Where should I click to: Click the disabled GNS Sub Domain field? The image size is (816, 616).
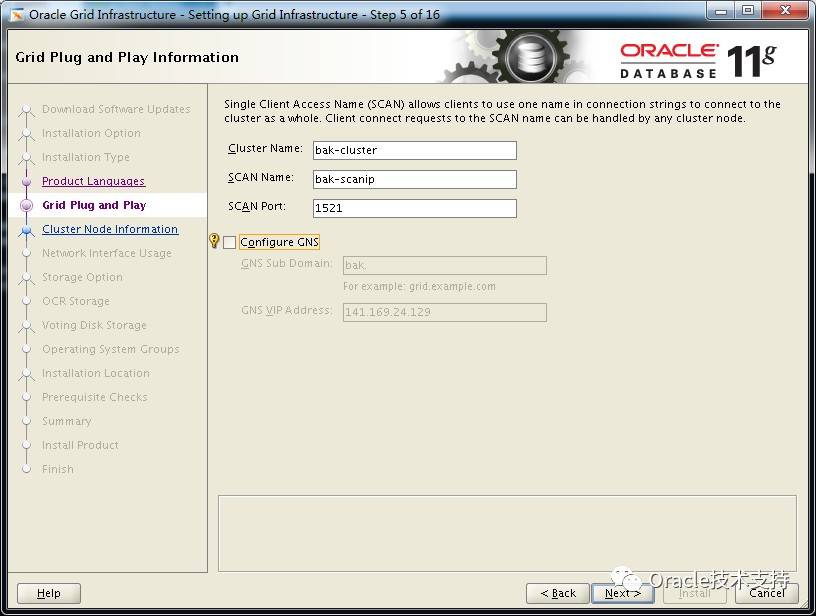445,265
